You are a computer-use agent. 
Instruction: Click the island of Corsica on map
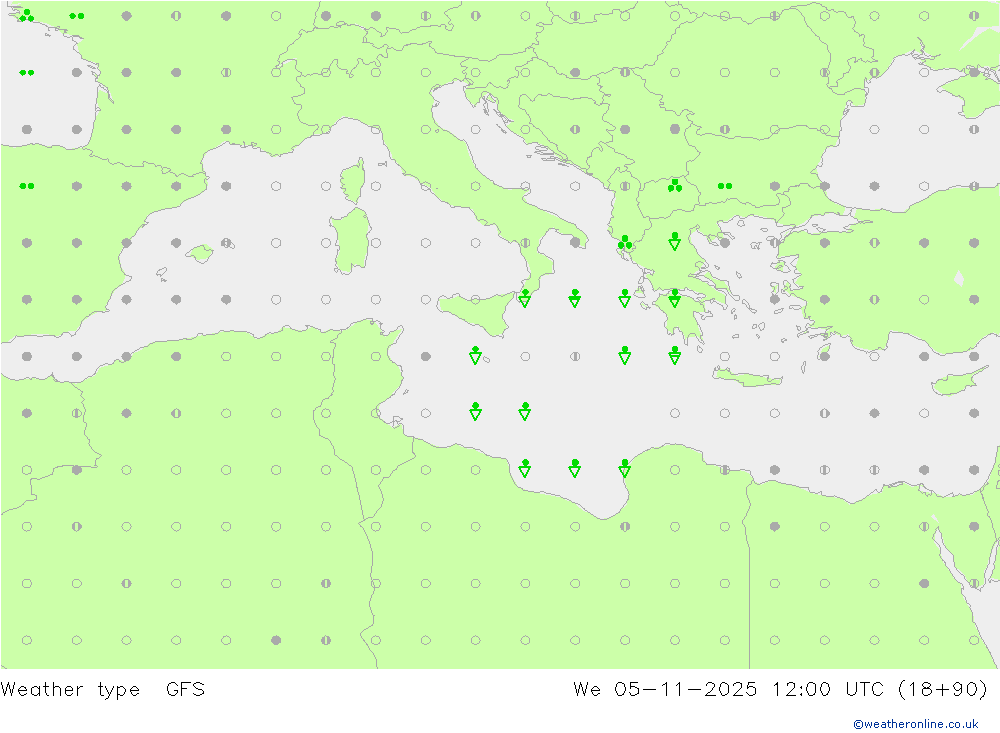(x=353, y=181)
